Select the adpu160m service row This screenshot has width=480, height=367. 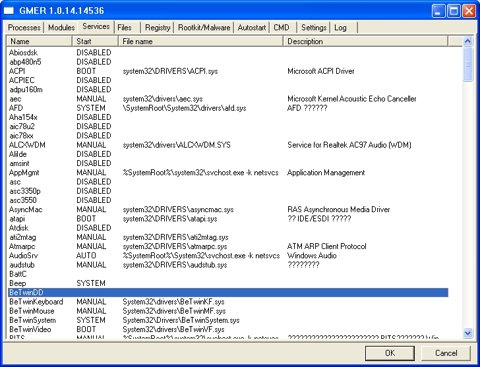(228, 90)
